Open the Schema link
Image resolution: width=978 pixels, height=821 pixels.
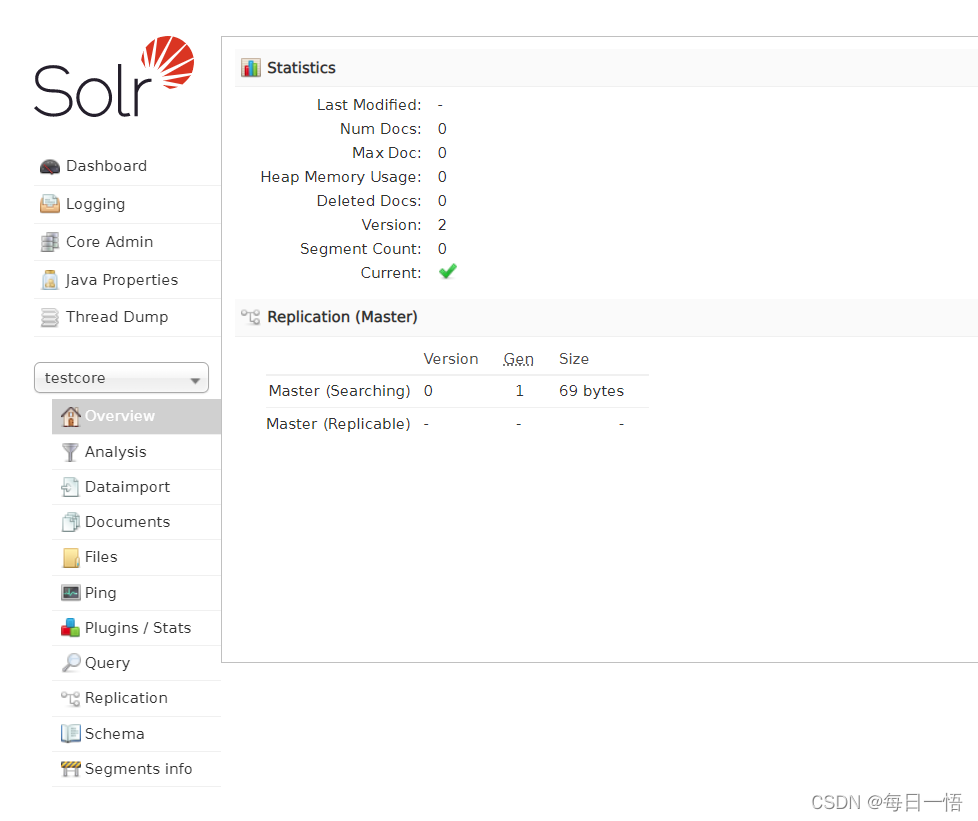tap(115, 734)
